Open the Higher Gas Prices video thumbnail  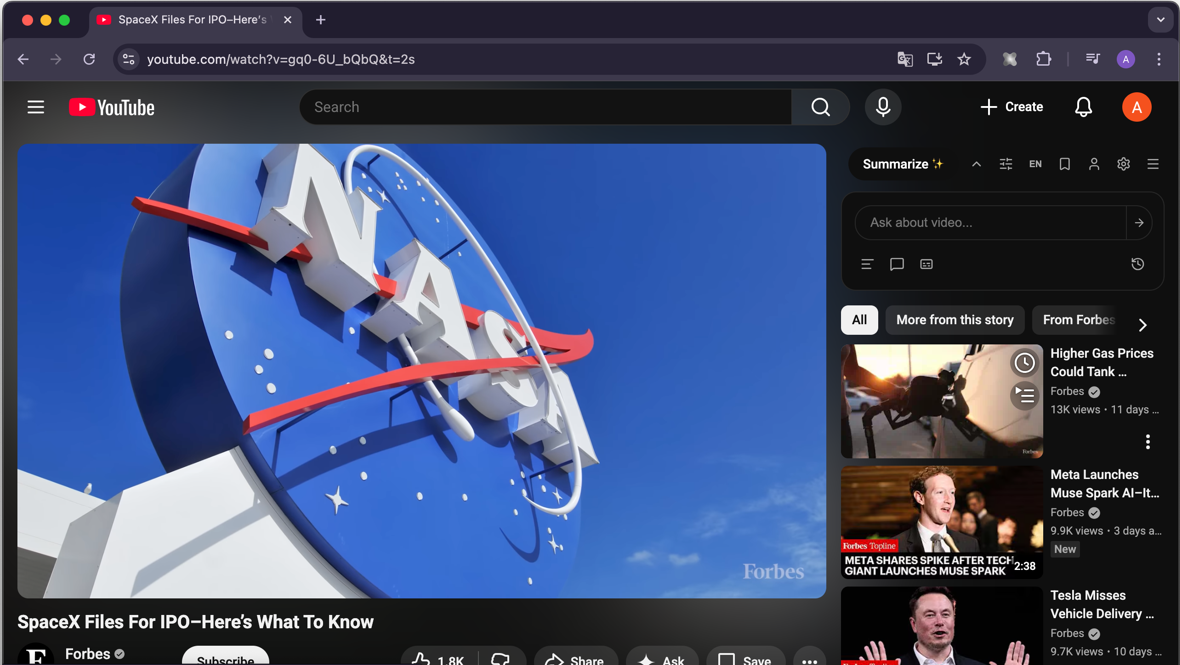tap(941, 401)
